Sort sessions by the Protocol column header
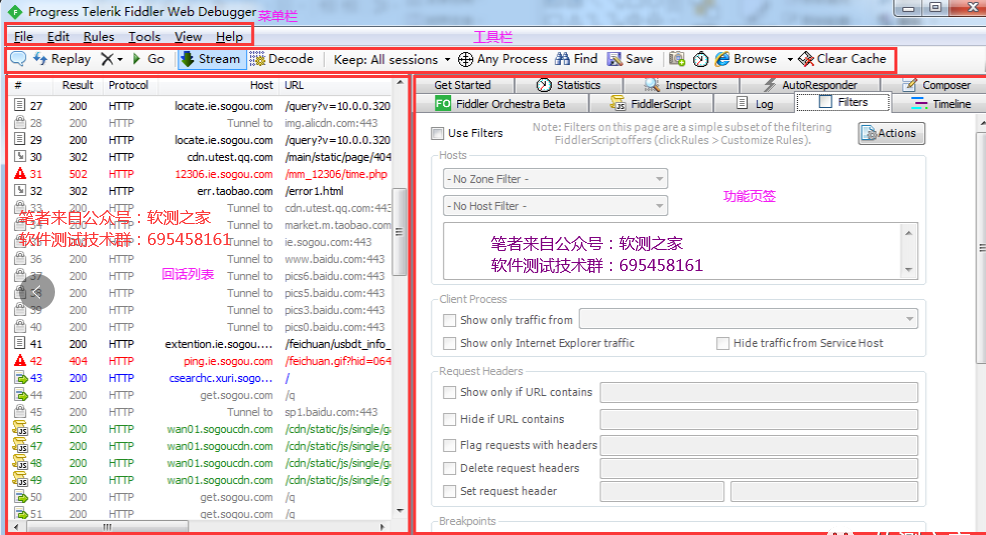This screenshot has height=535, width=986. point(128,85)
